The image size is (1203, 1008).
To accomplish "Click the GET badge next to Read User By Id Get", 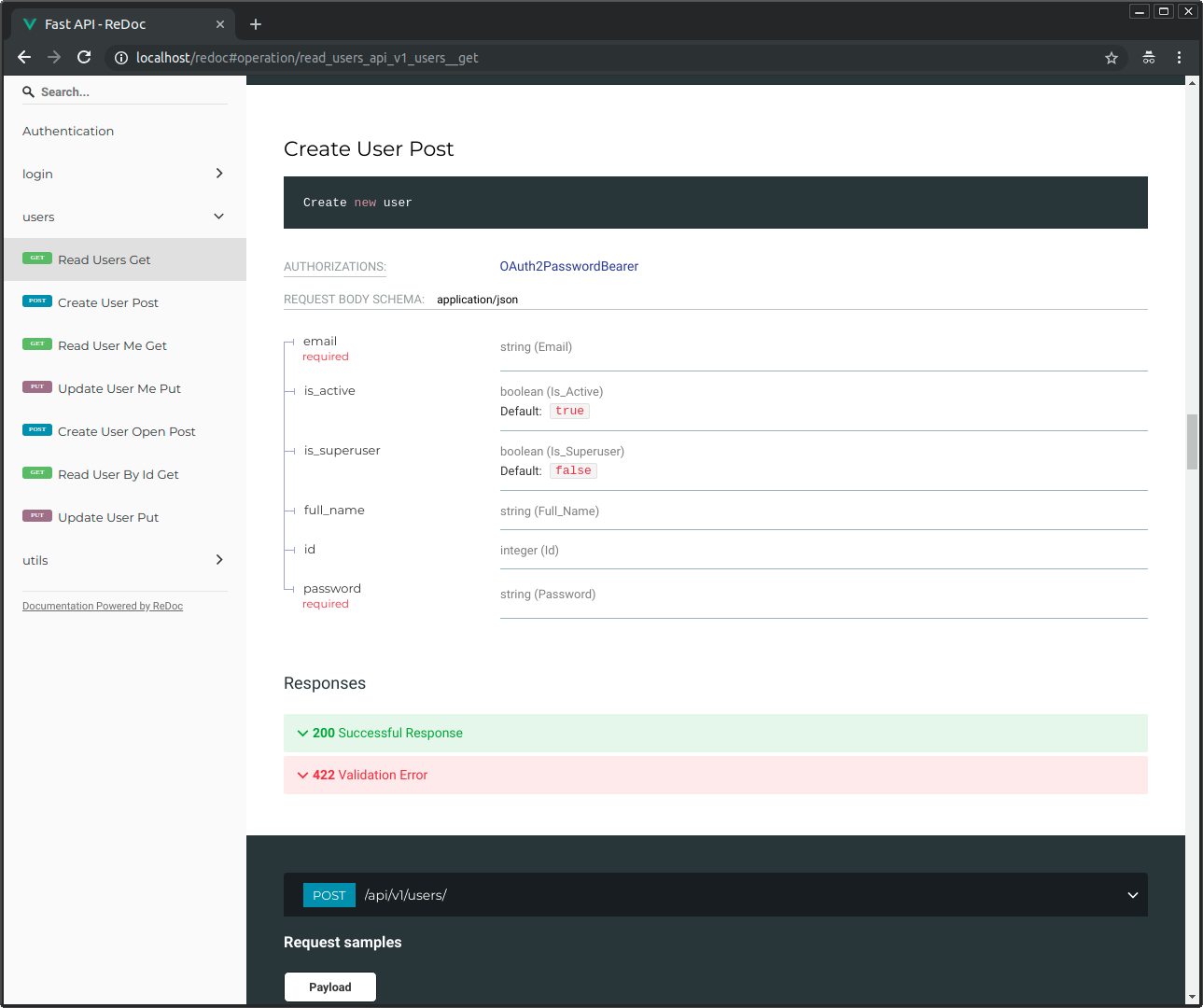I will (x=37, y=472).
